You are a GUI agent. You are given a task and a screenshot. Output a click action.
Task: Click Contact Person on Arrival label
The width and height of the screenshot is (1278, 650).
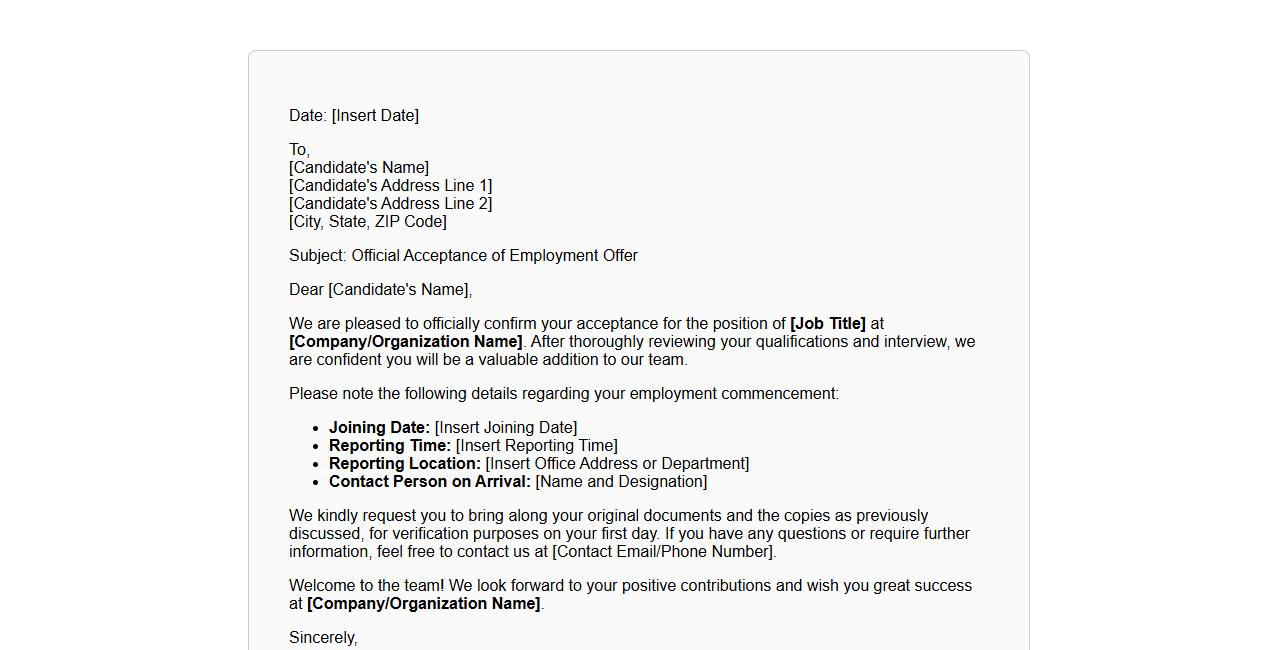click(430, 482)
